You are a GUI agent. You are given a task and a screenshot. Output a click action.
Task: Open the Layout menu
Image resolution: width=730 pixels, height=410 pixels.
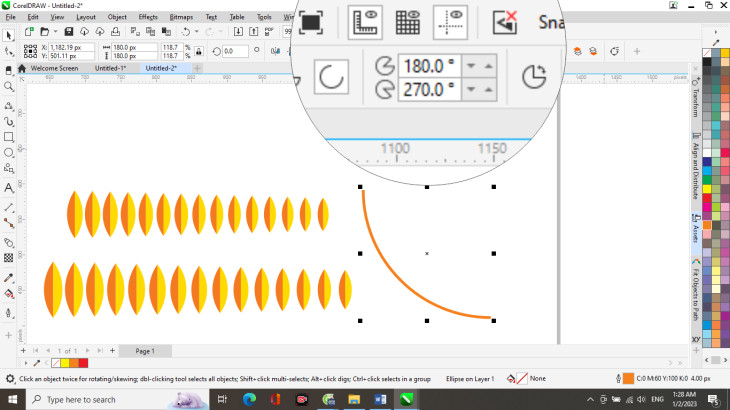86,17
